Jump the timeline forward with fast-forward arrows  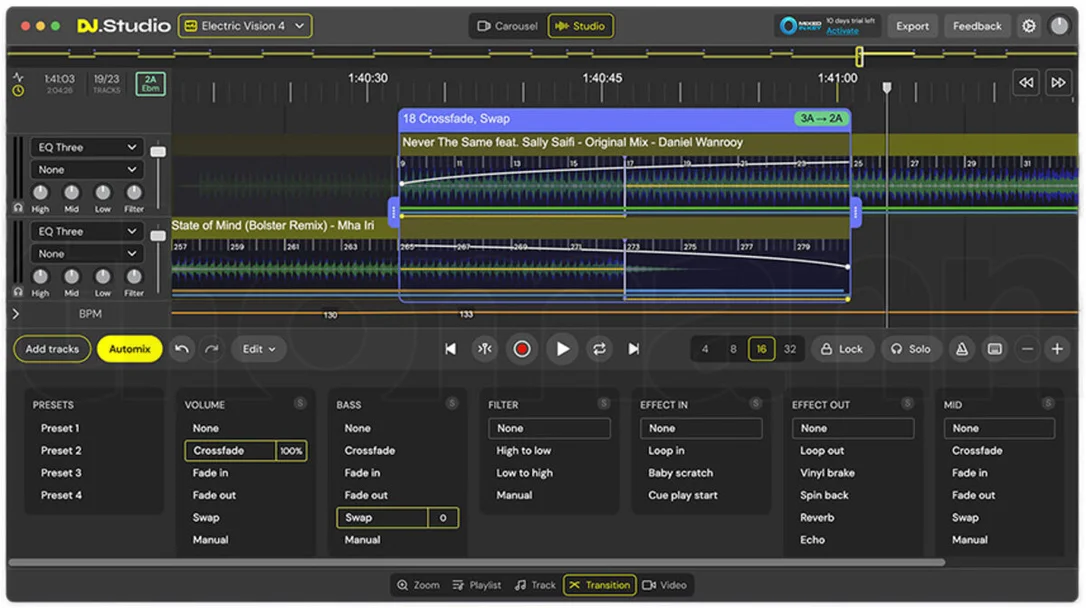tap(1058, 82)
